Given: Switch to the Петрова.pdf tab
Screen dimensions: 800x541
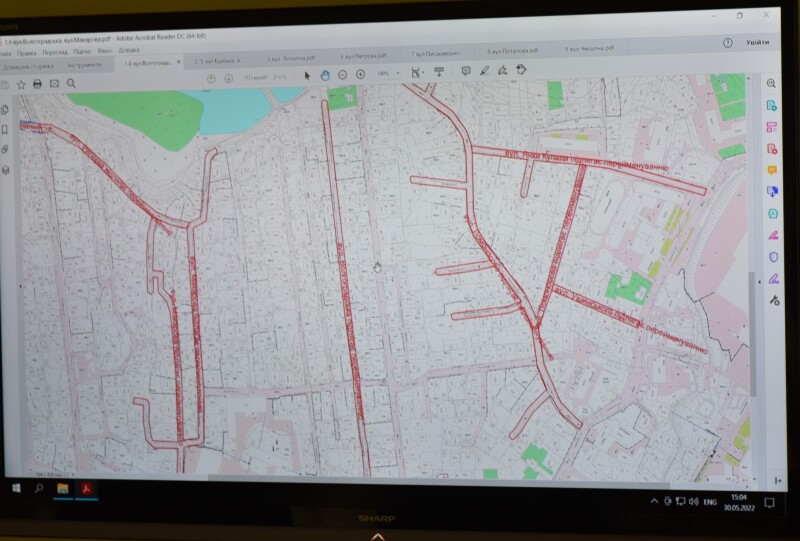Looking at the screenshot, I should 363,57.
